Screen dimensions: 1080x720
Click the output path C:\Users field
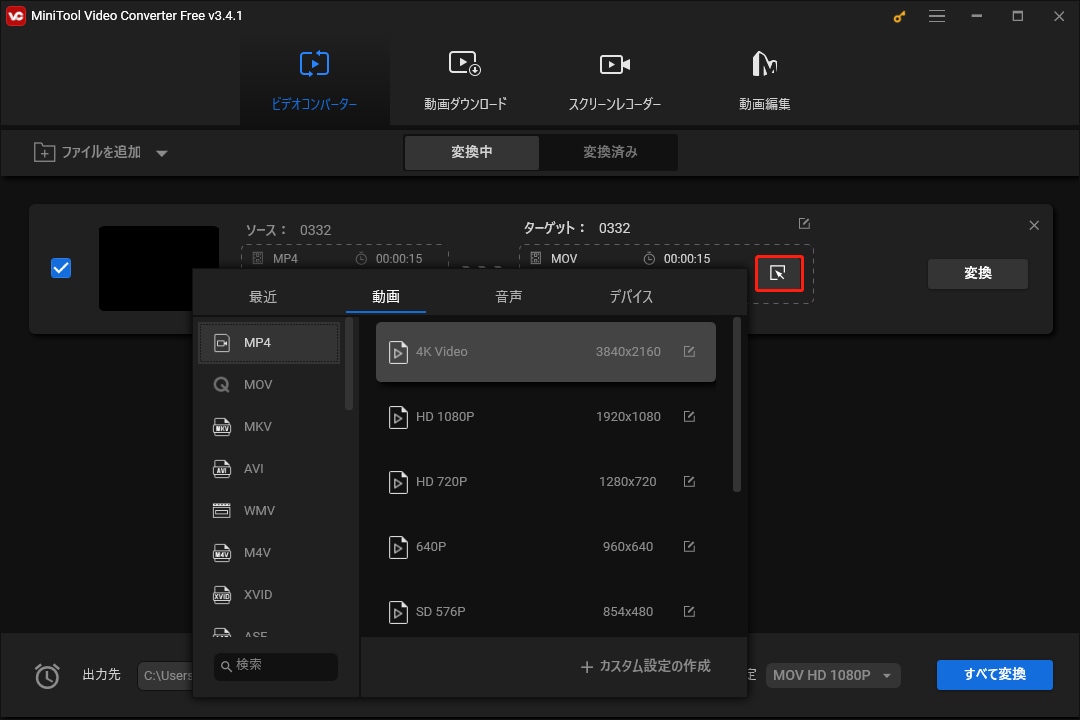pyautogui.click(x=167, y=675)
